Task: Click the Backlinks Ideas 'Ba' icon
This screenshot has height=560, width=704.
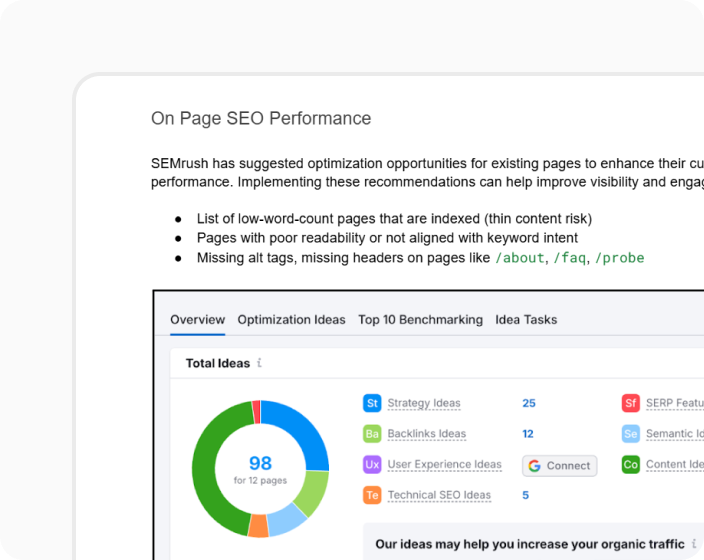Action: point(372,434)
